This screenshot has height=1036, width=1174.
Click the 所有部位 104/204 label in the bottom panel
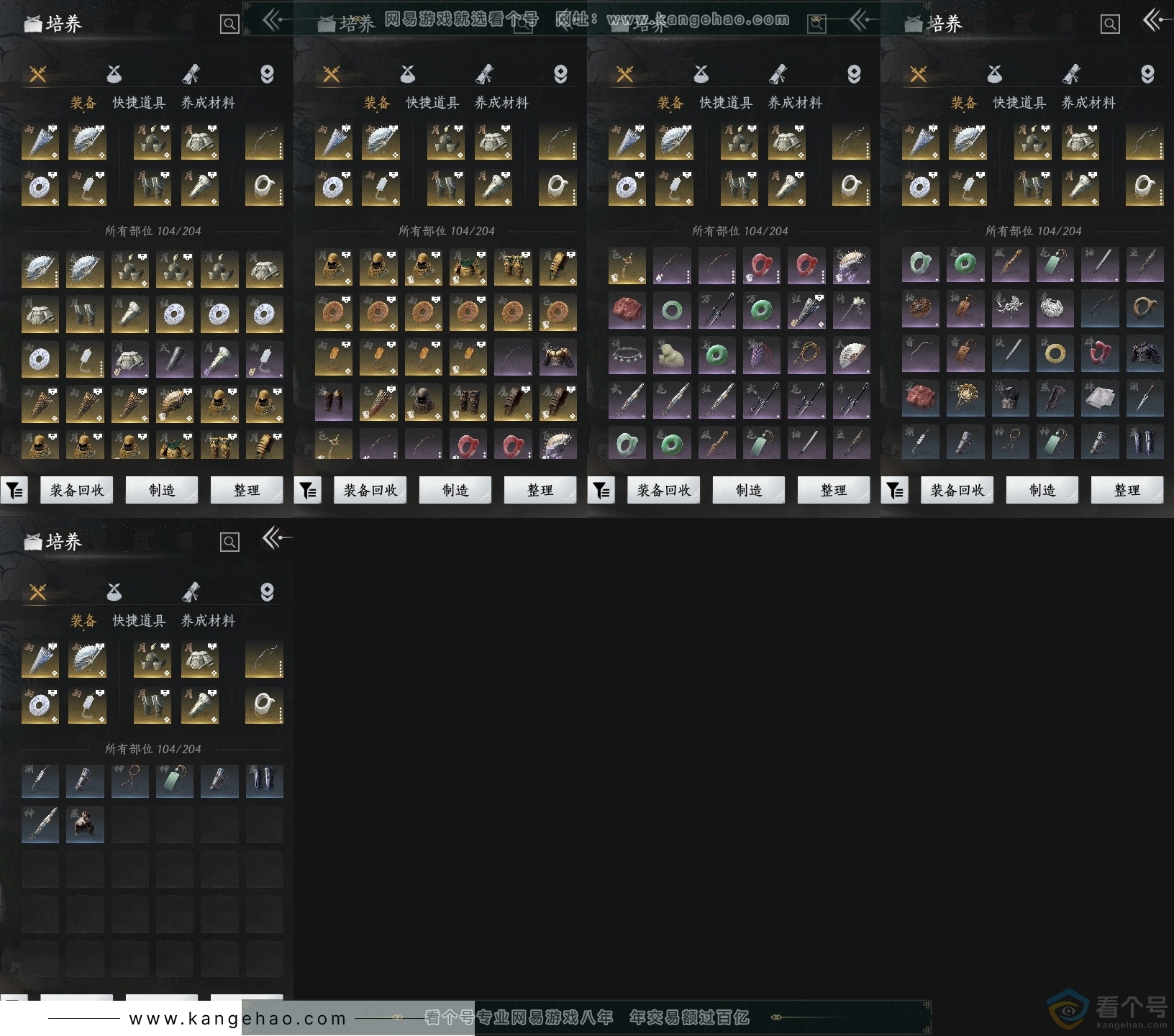click(153, 749)
